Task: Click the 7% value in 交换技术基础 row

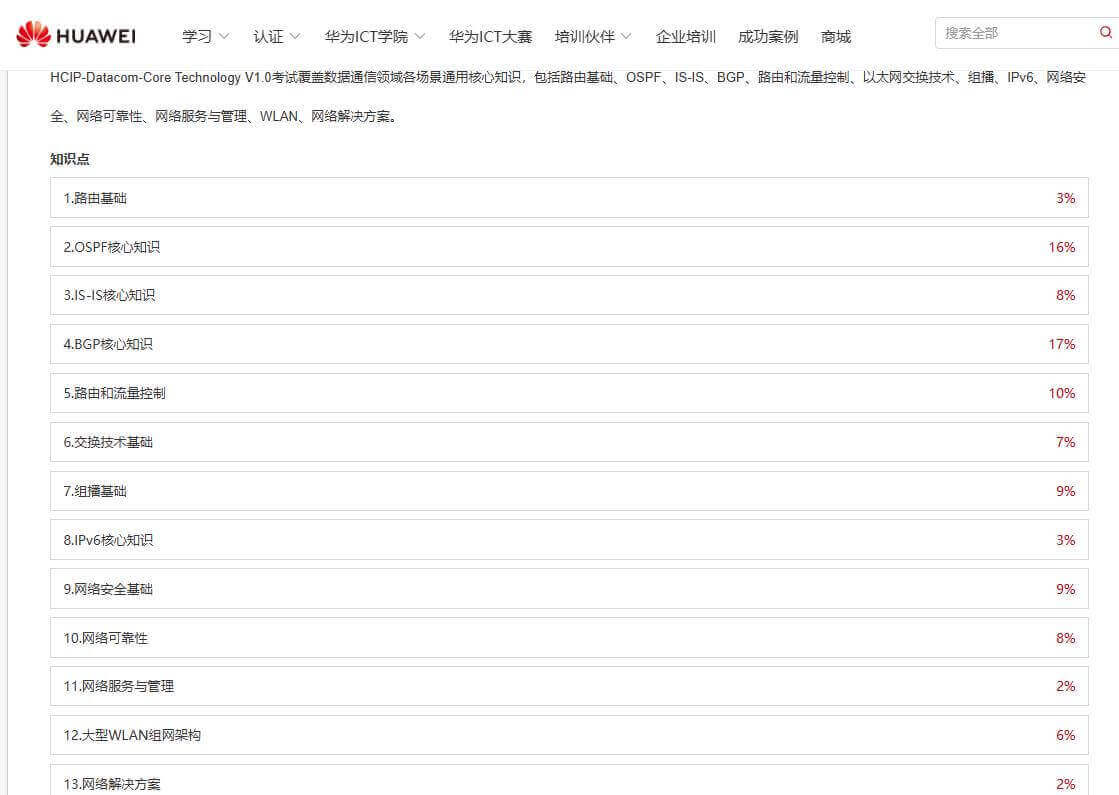Action: (x=1065, y=442)
